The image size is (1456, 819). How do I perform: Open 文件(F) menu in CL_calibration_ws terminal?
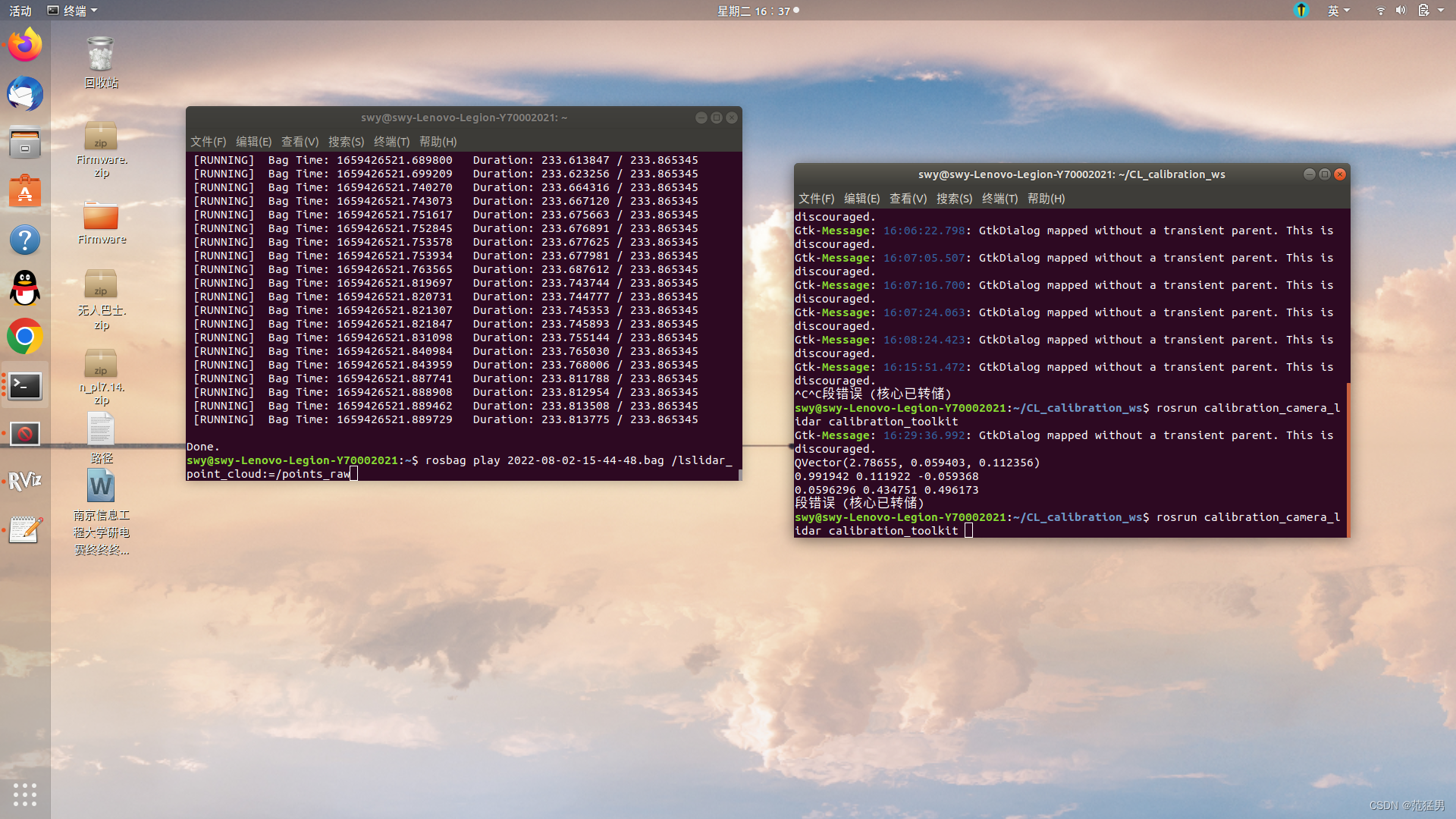[817, 199]
